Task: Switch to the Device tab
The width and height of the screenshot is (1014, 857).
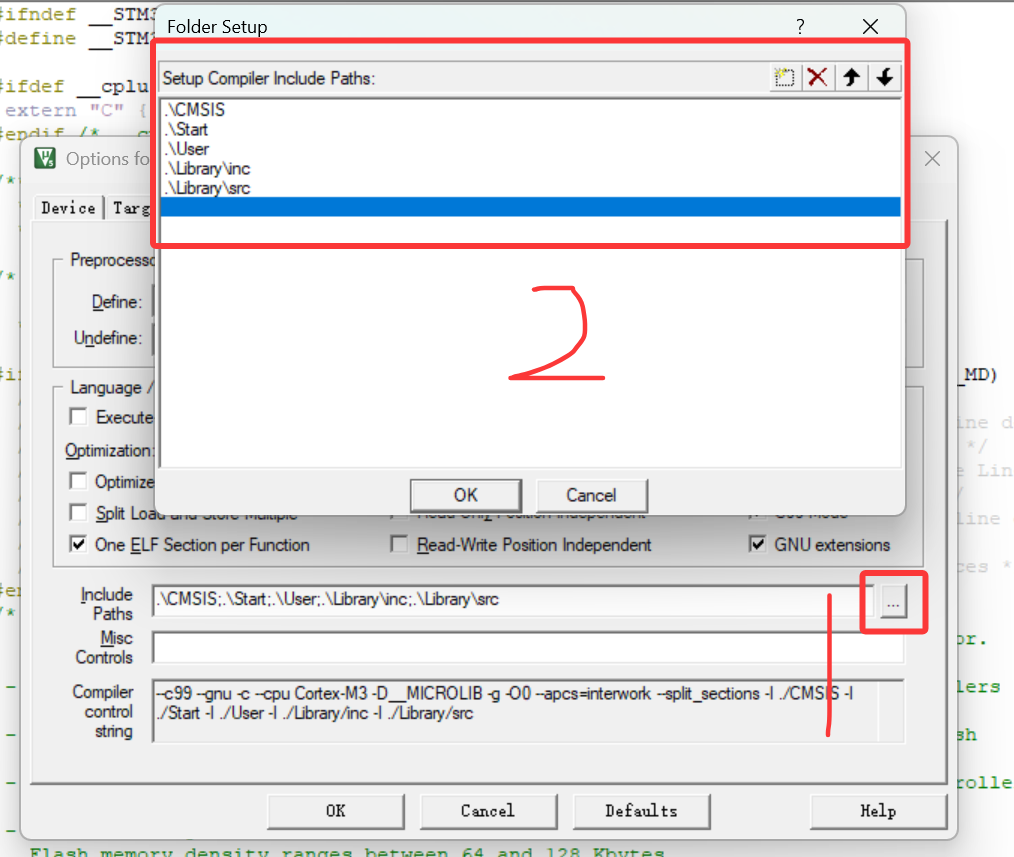Action: coord(67,208)
